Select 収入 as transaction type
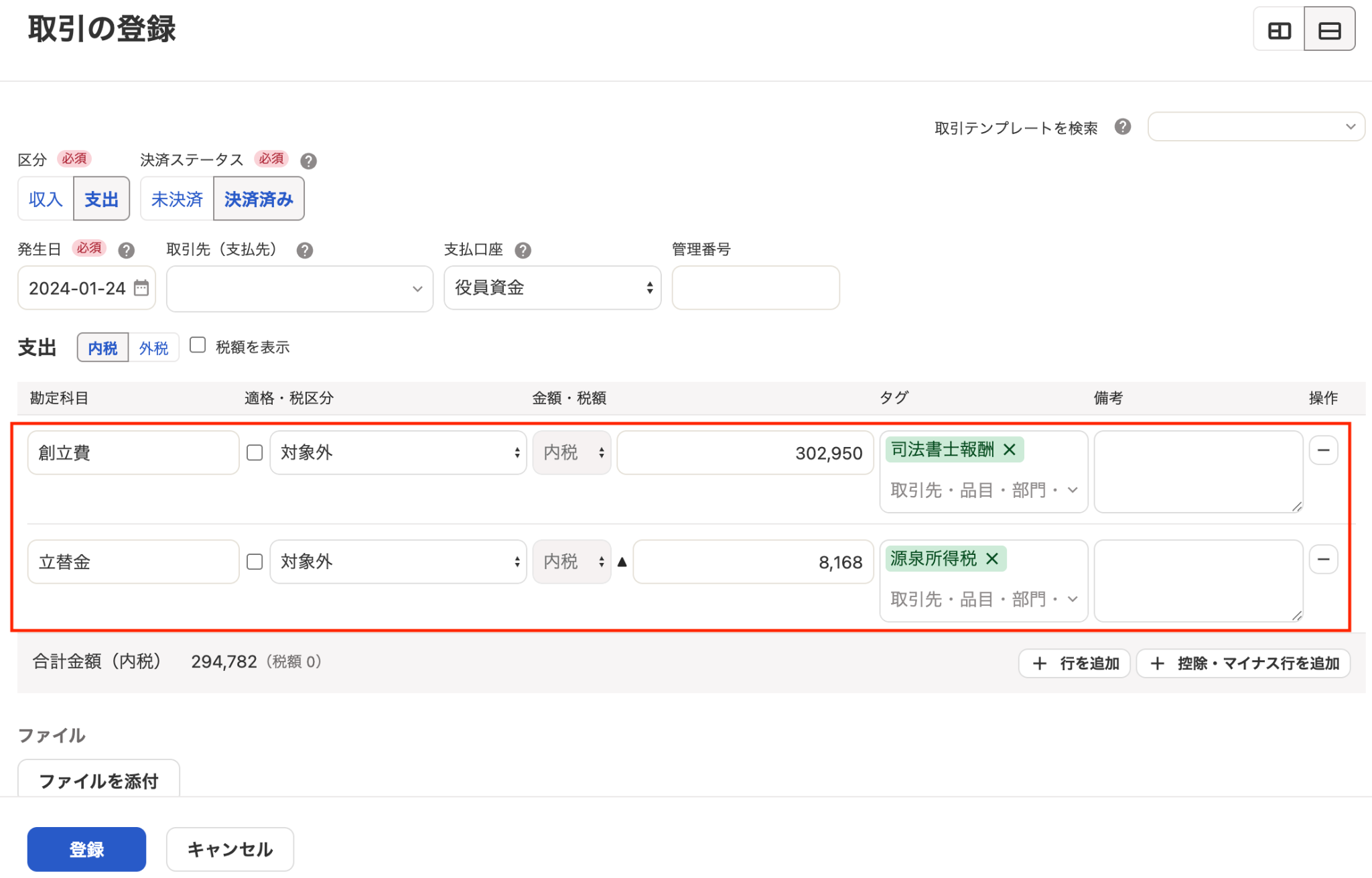 (x=46, y=199)
